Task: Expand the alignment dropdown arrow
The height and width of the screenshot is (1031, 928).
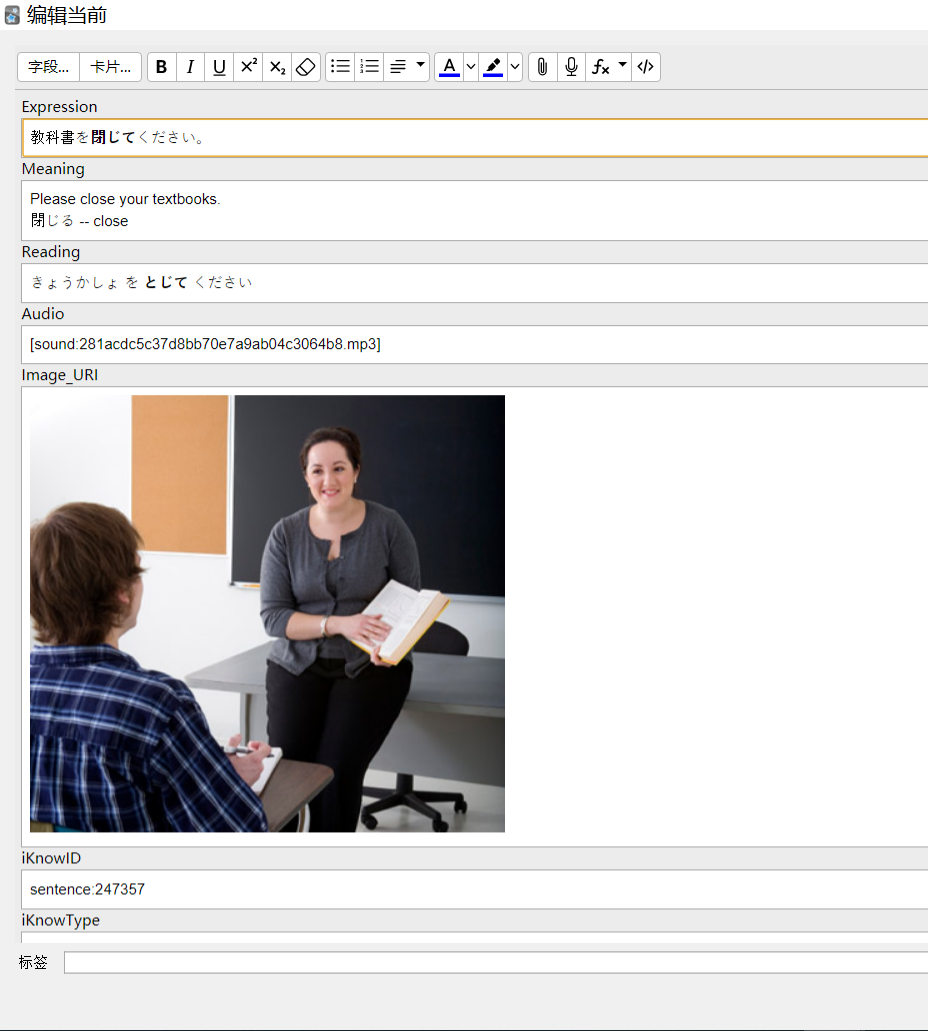Action: [x=420, y=67]
